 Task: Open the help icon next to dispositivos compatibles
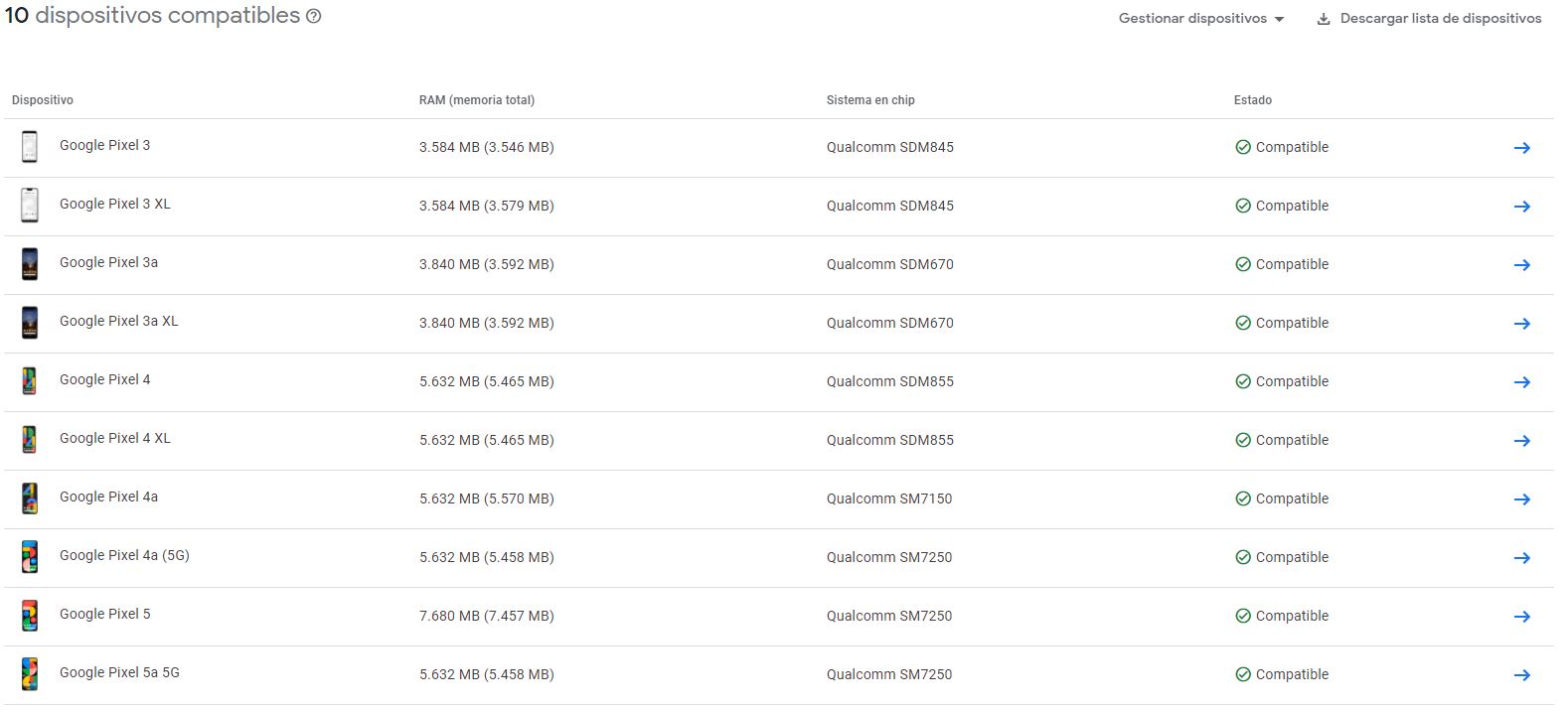point(314,16)
